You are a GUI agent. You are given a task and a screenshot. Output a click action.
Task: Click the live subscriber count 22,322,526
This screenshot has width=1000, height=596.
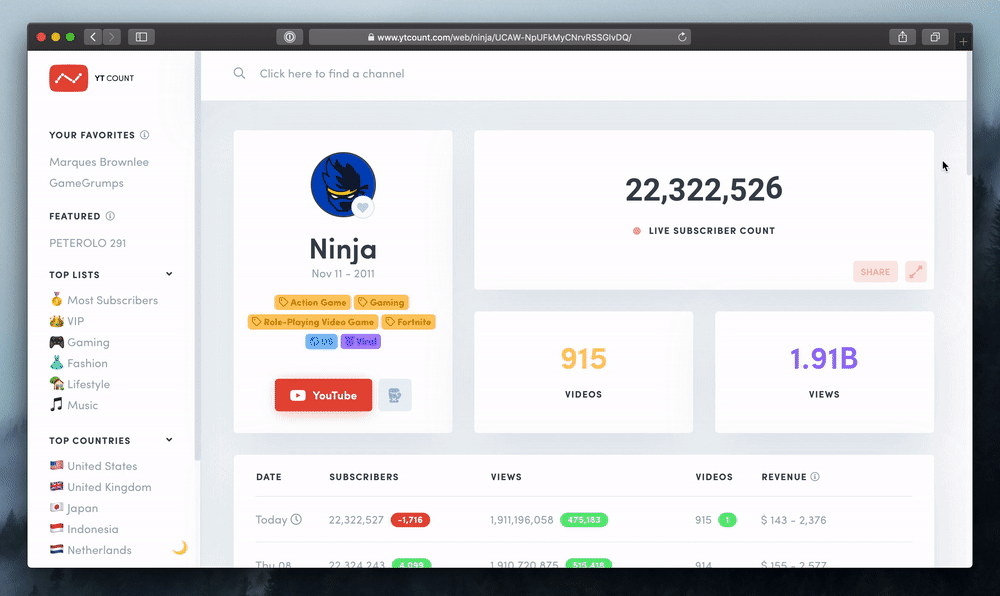pyautogui.click(x=703, y=189)
